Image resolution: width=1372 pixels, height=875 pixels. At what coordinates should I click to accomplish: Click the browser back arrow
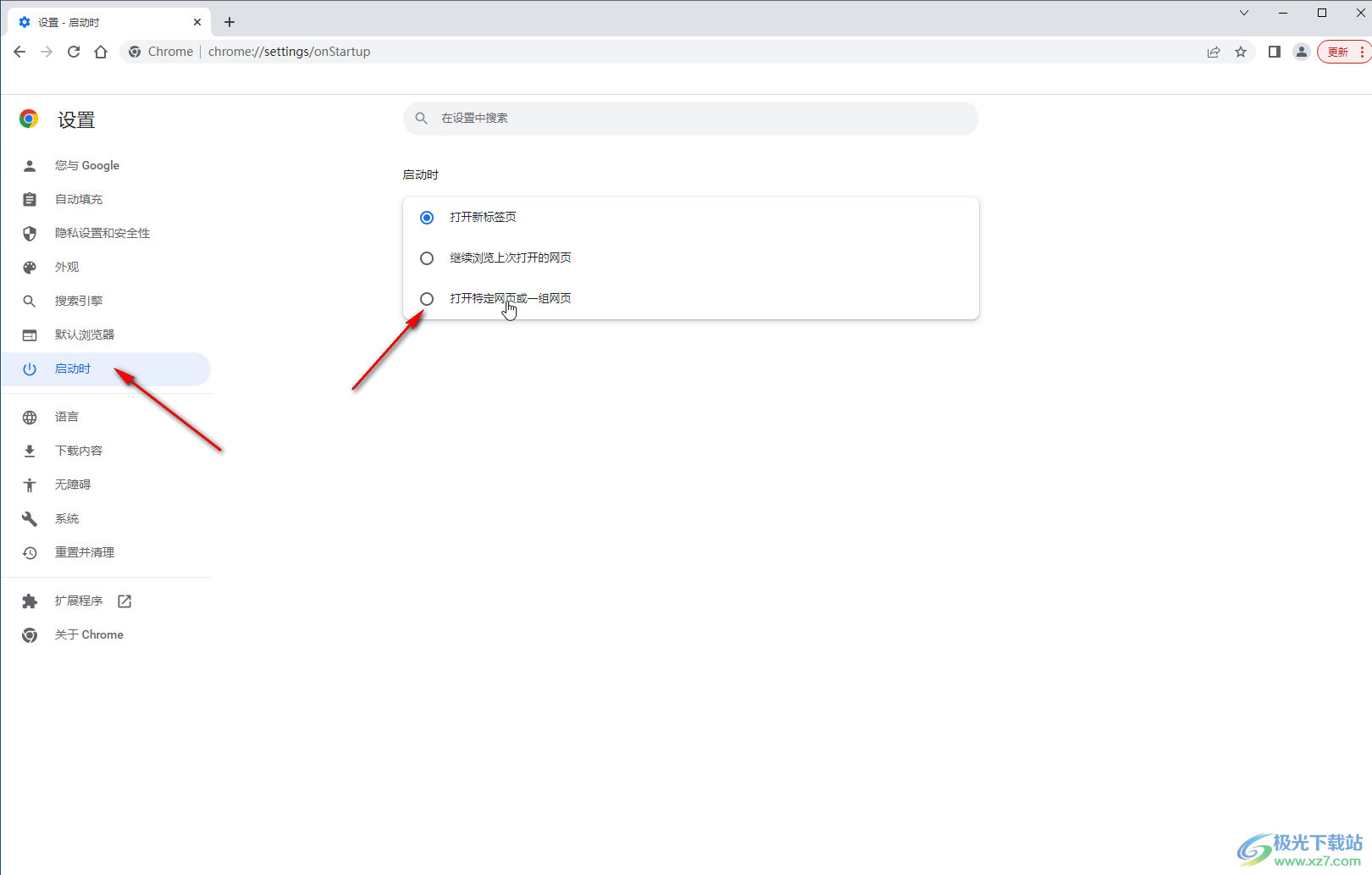(x=19, y=52)
